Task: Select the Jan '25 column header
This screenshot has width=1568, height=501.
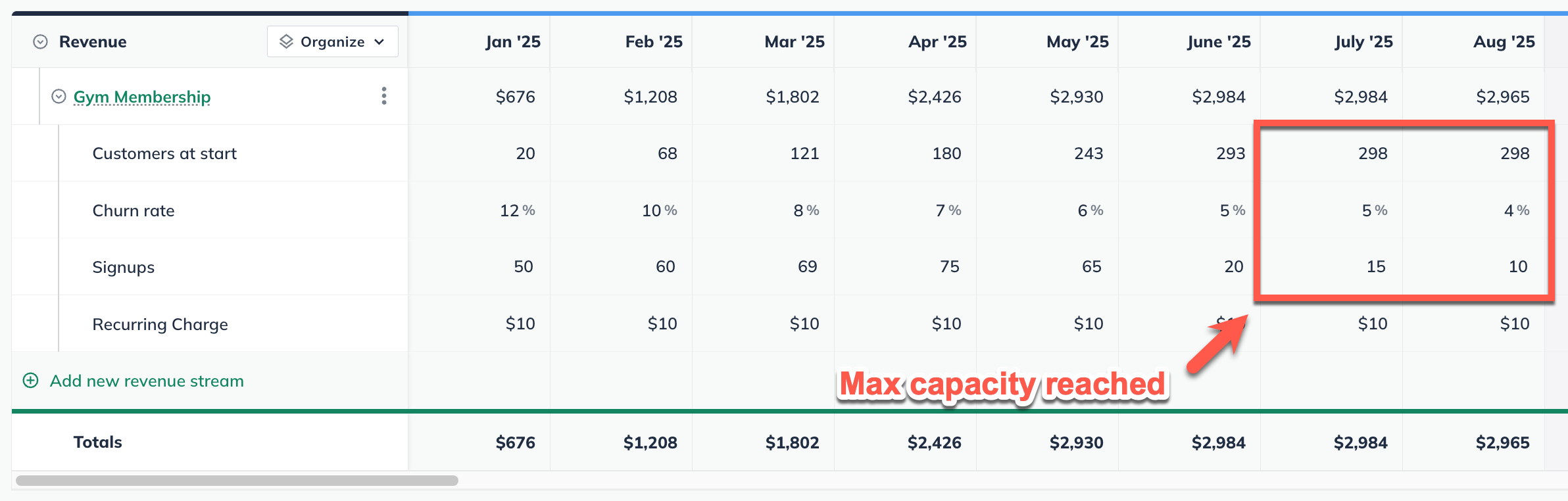Action: tap(513, 41)
